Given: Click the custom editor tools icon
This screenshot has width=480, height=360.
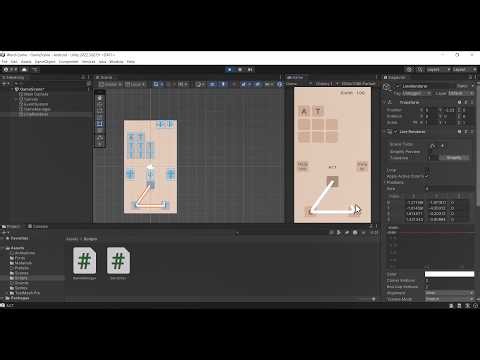Looking at the screenshot, I should tap(100, 138).
